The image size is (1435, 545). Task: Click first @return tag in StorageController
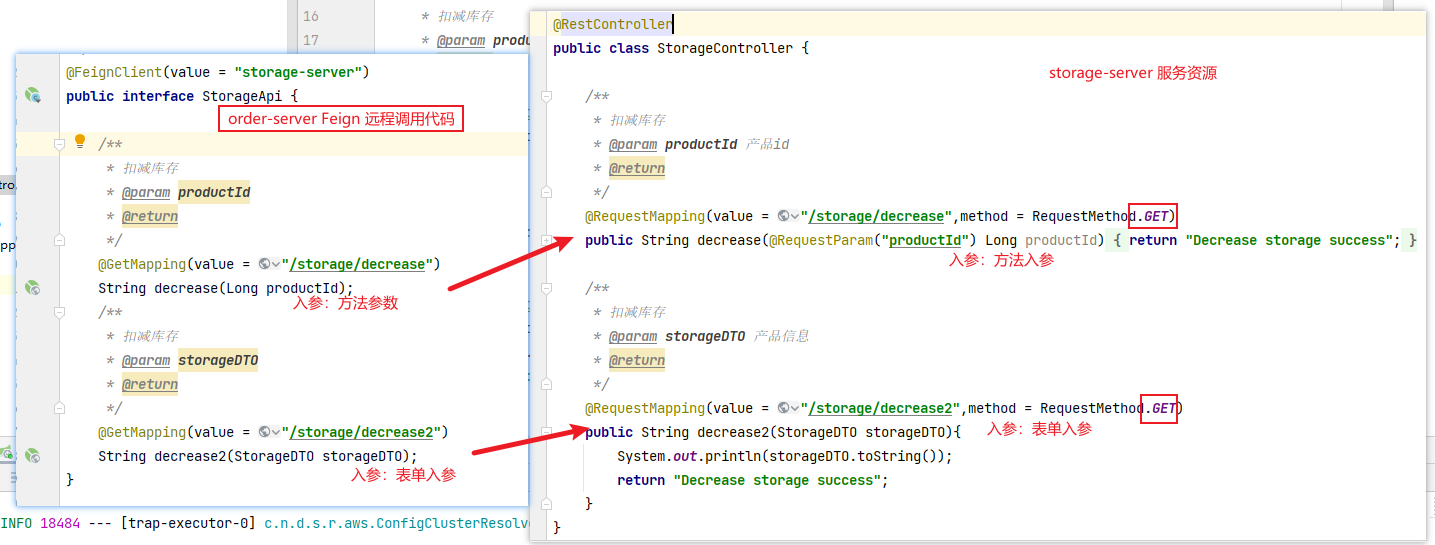(637, 168)
